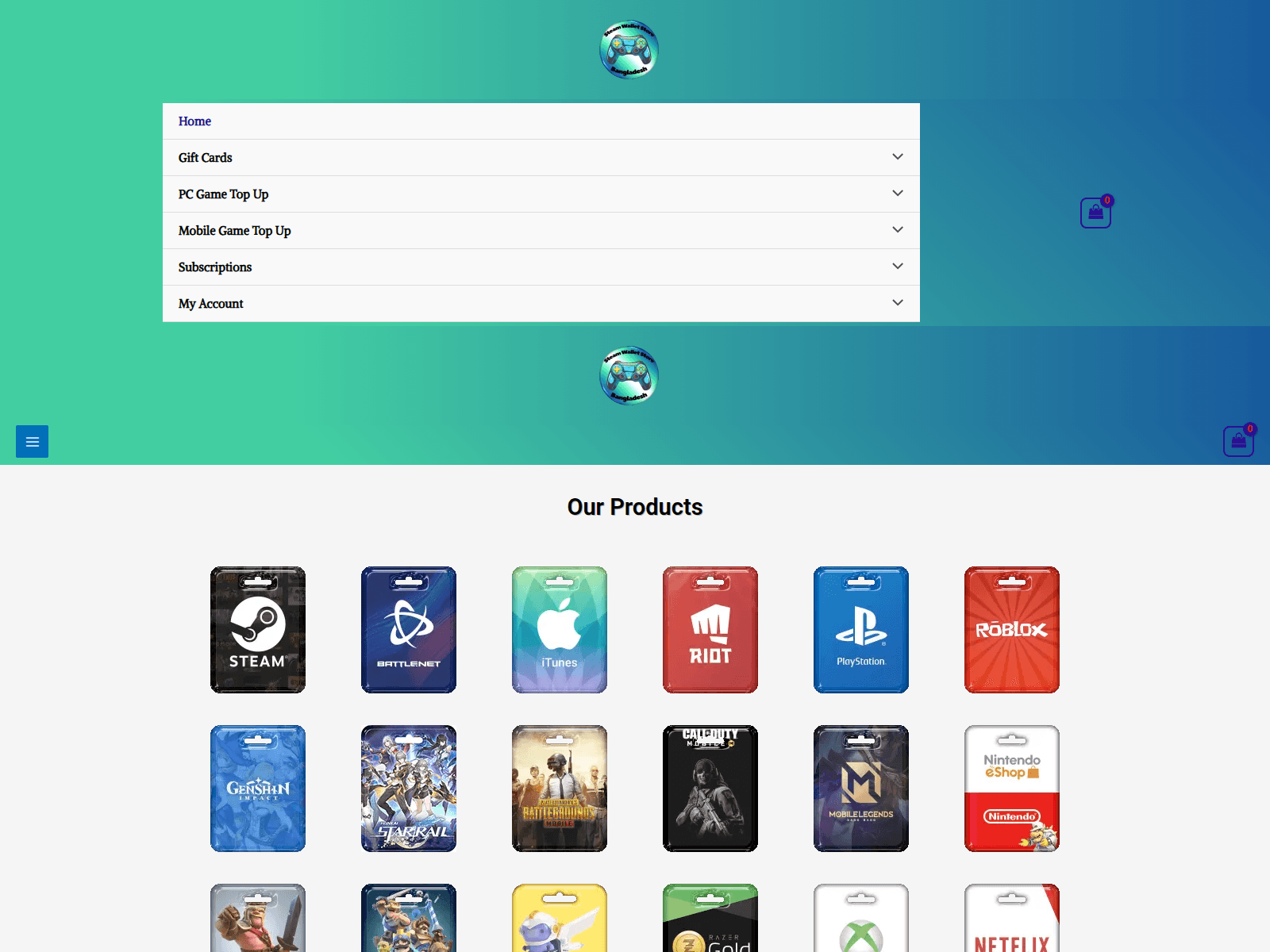Select the Honkai Star Rail card
1270x952 pixels.
[x=409, y=789]
